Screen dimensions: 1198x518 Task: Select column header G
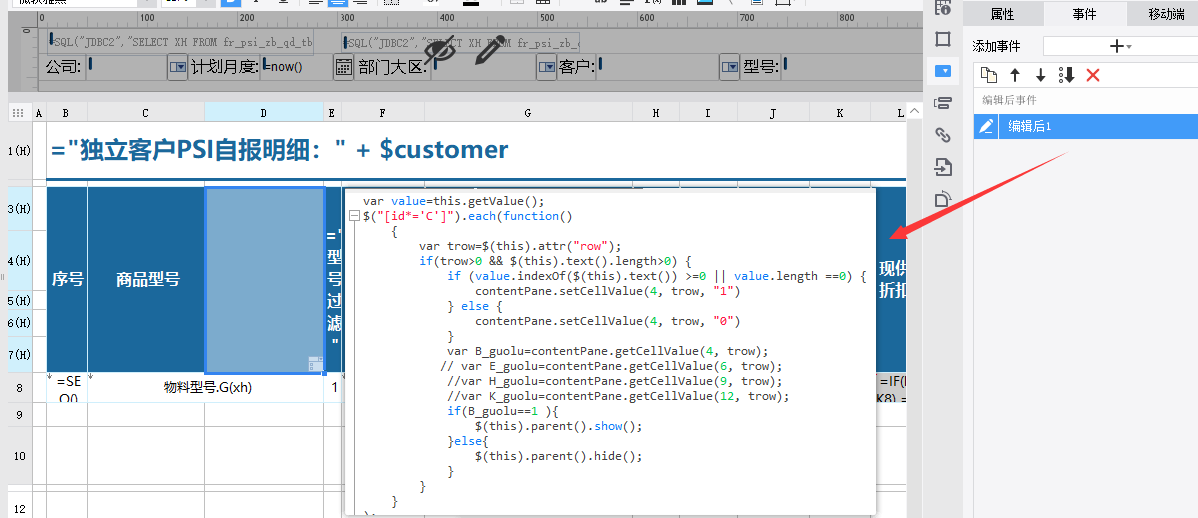528,113
